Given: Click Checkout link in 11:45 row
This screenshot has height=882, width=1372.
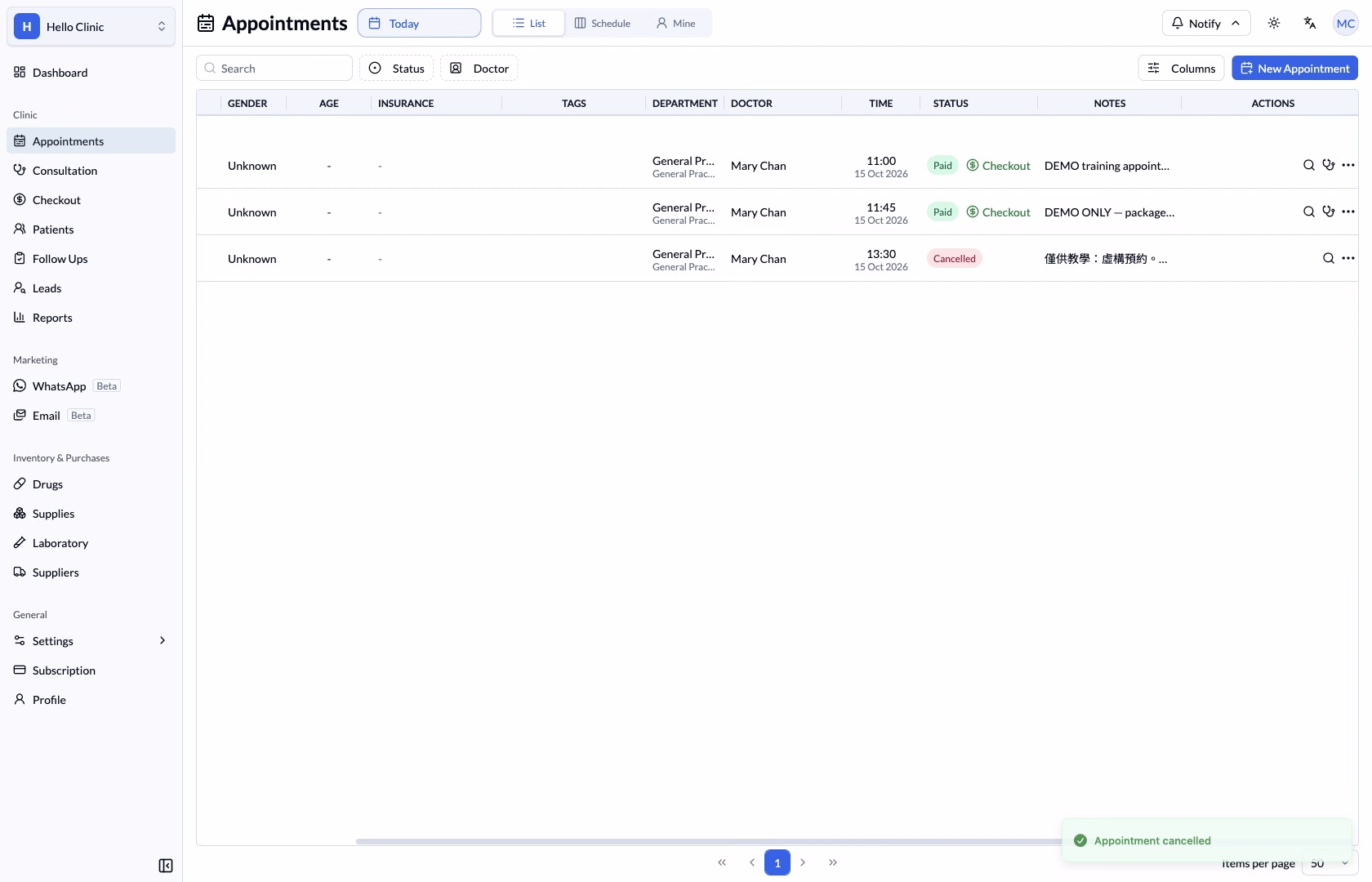Looking at the screenshot, I should tap(998, 212).
